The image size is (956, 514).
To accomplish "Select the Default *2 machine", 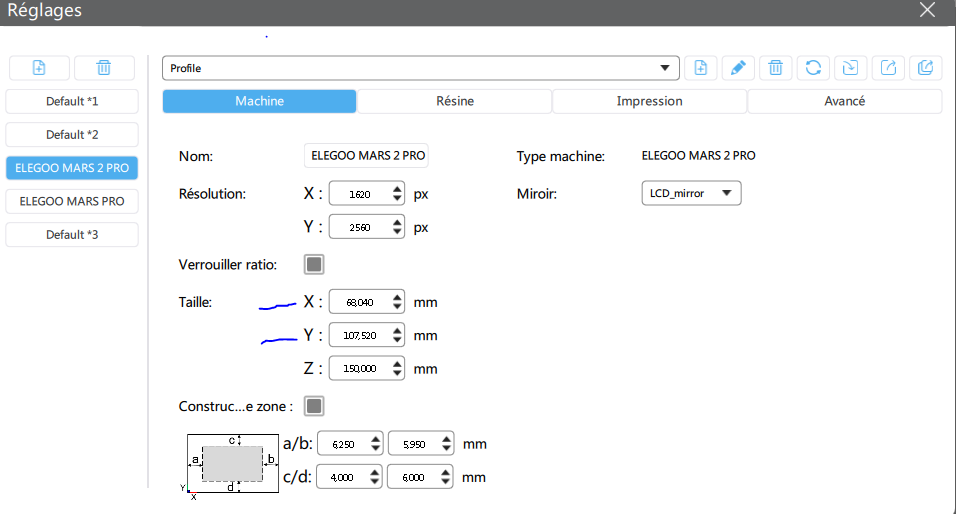I will pyautogui.click(x=72, y=135).
